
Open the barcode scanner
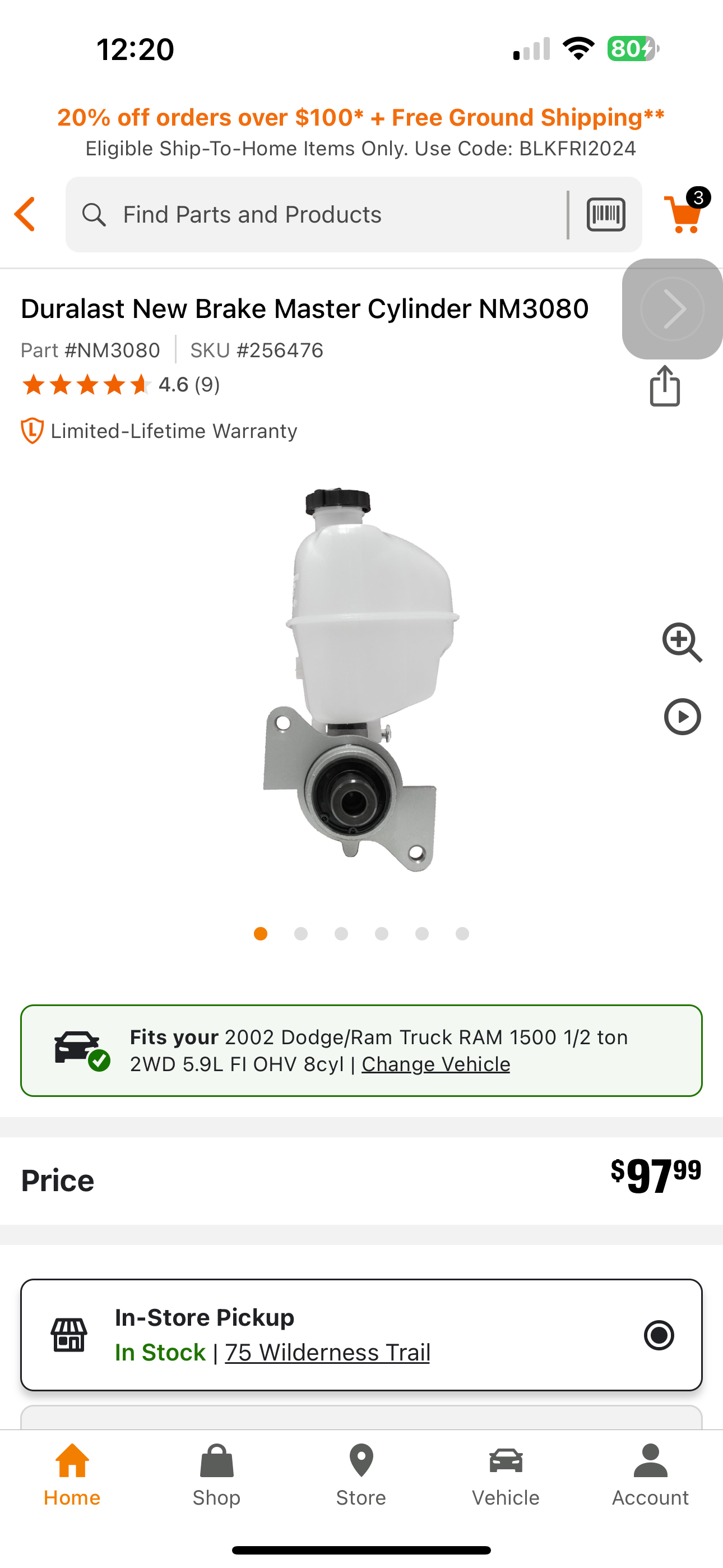pos(605,214)
